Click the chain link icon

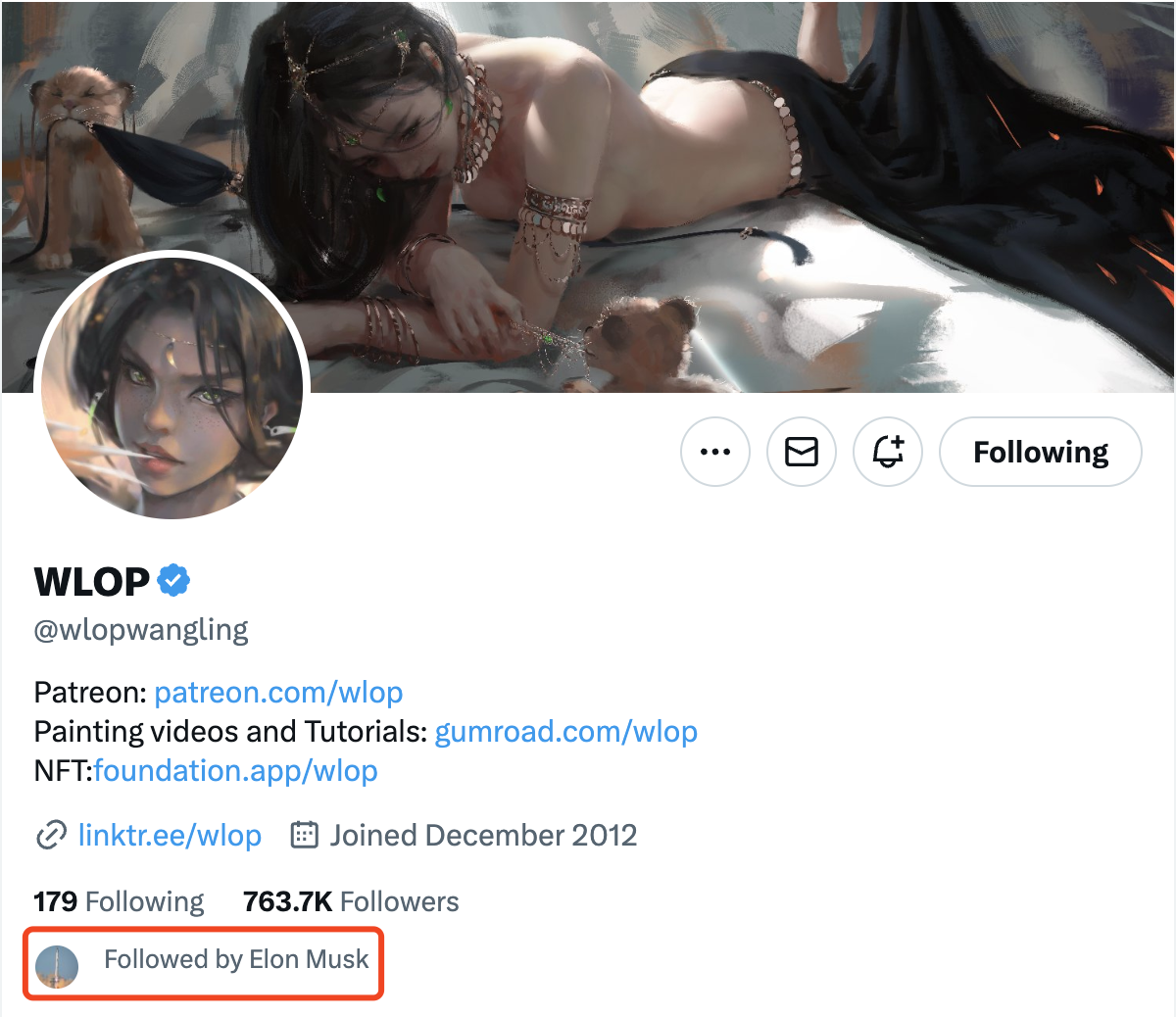[x=50, y=836]
